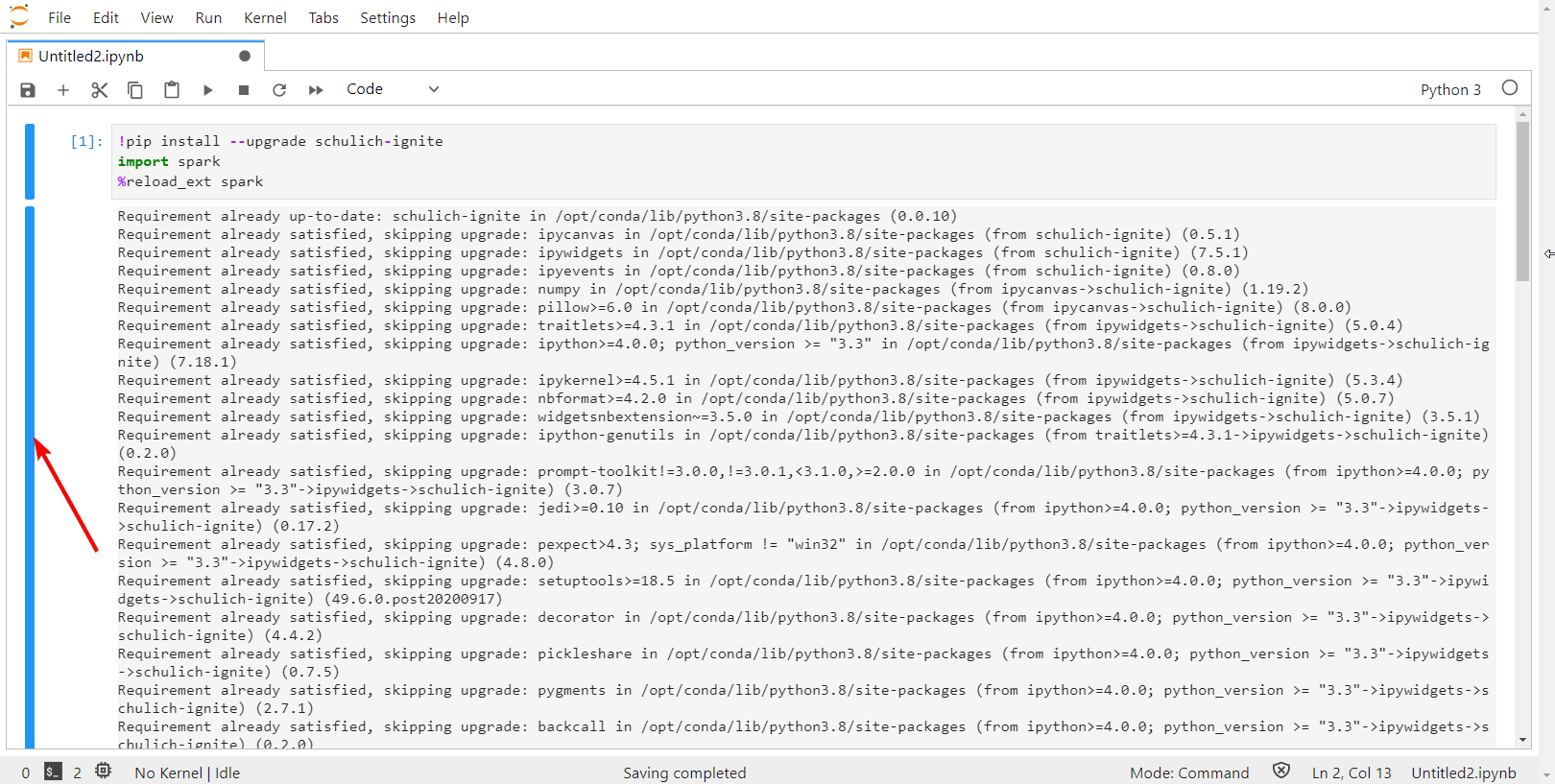The image size is (1555, 784).
Task: Click the scrollbar up arrow
Action: click(1523, 114)
